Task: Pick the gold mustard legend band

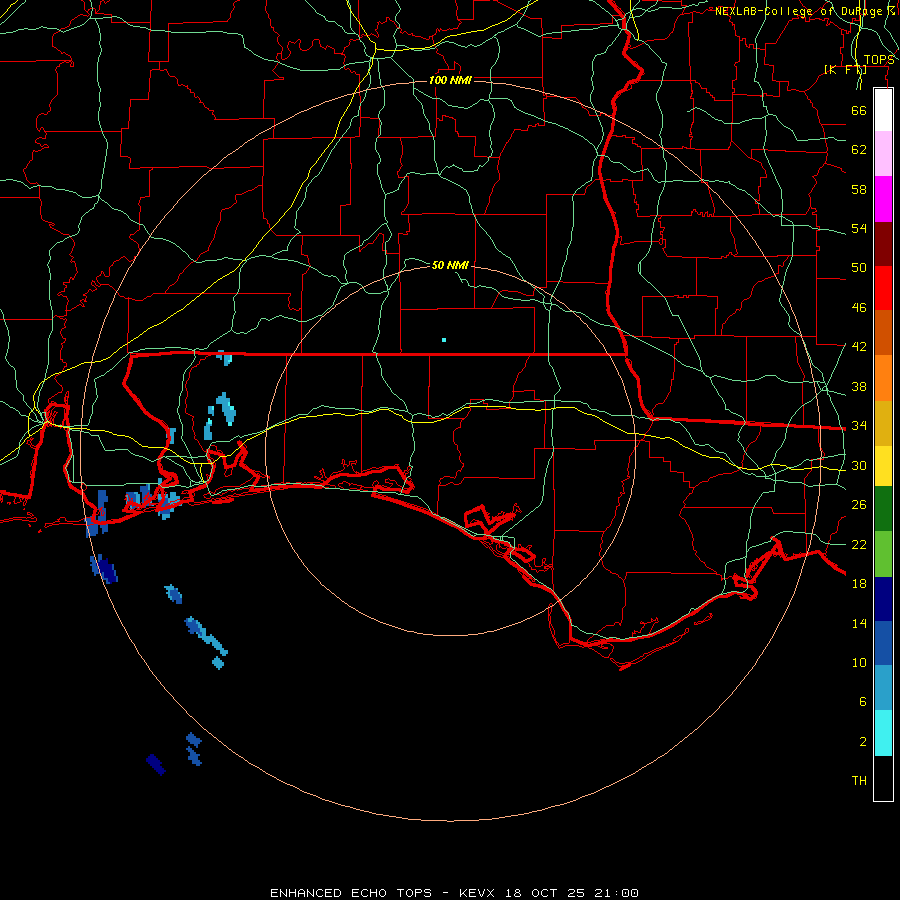Action: click(883, 424)
